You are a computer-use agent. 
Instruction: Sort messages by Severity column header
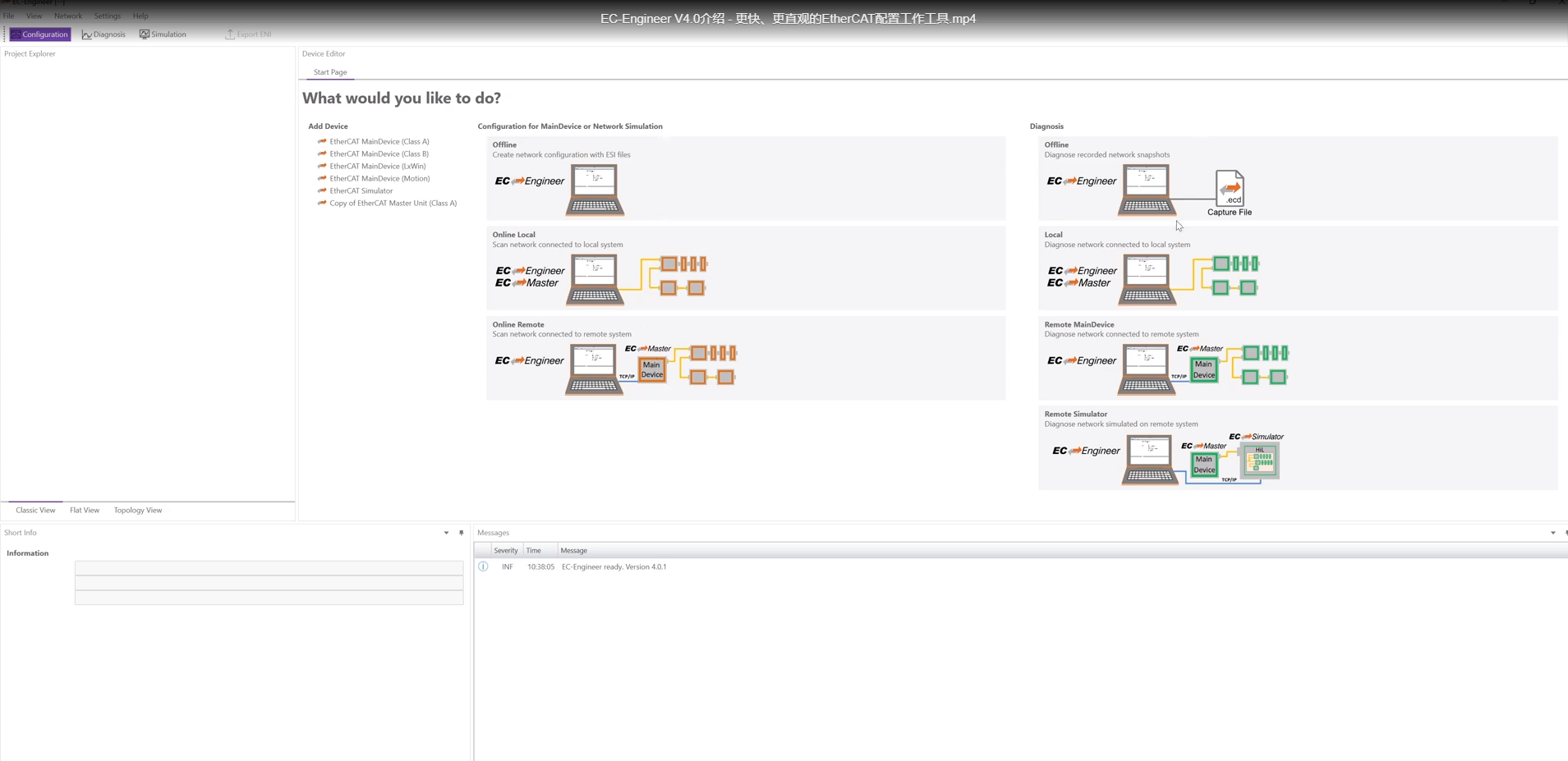pyautogui.click(x=506, y=551)
